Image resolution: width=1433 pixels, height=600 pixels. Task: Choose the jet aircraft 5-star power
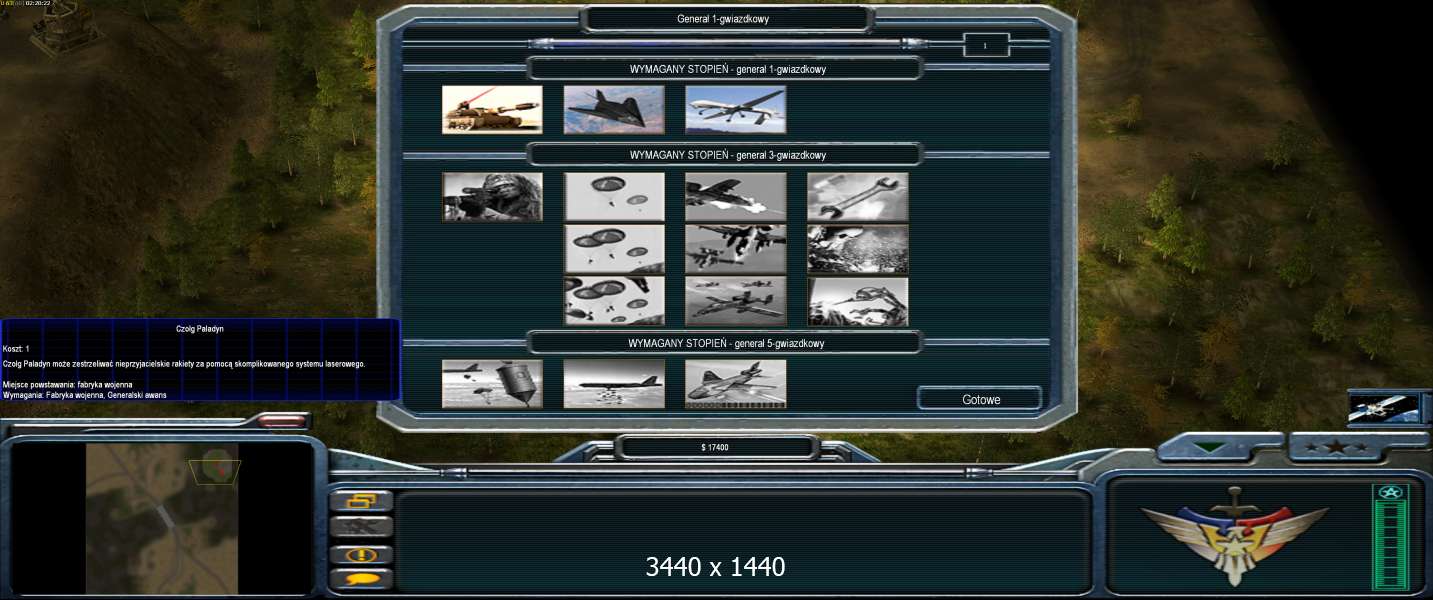coord(736,384)
